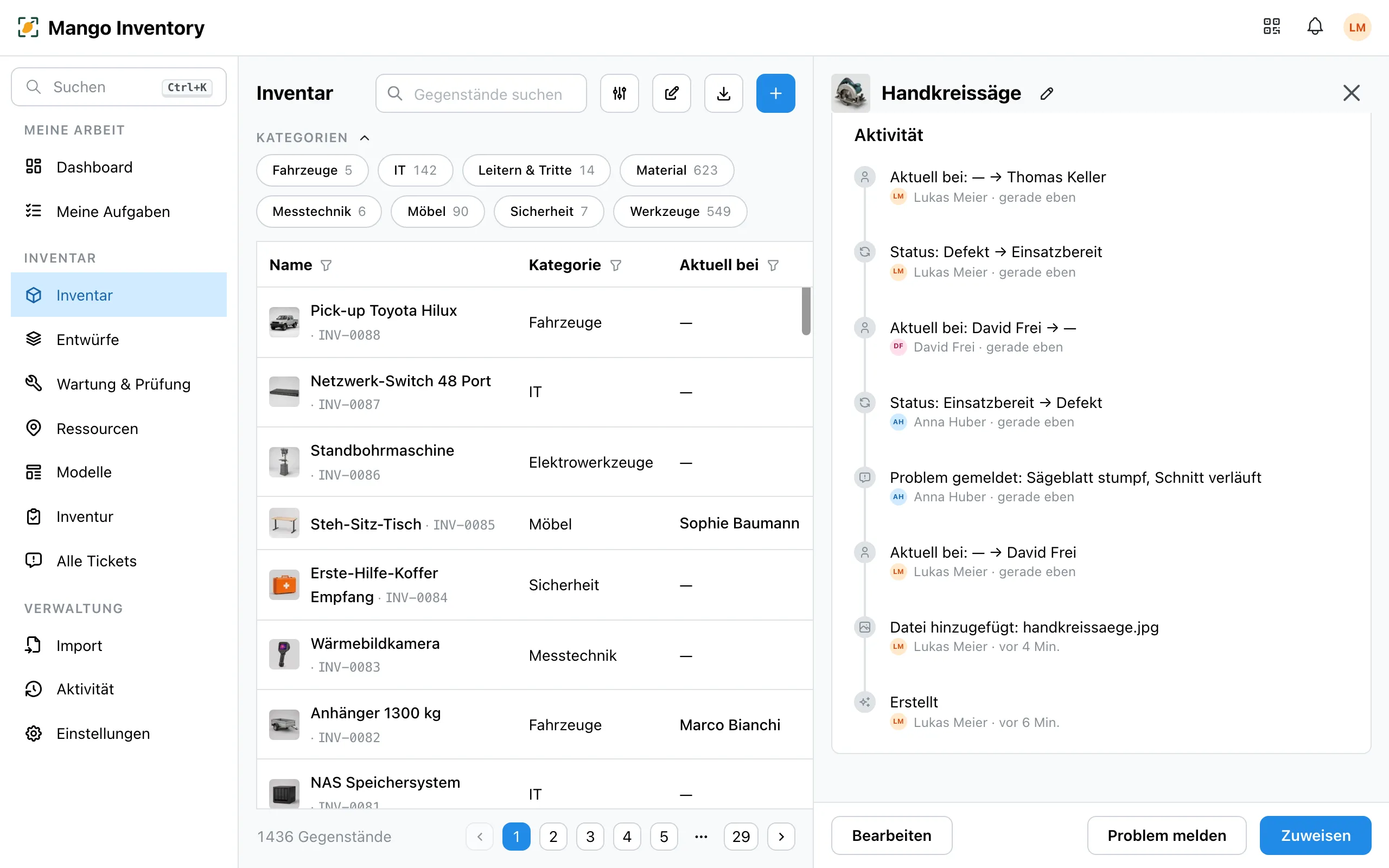The width and height of the screenshot is (1389, 868).
Task: Open Dashboard in sidebar
Action: pos(119,167)
